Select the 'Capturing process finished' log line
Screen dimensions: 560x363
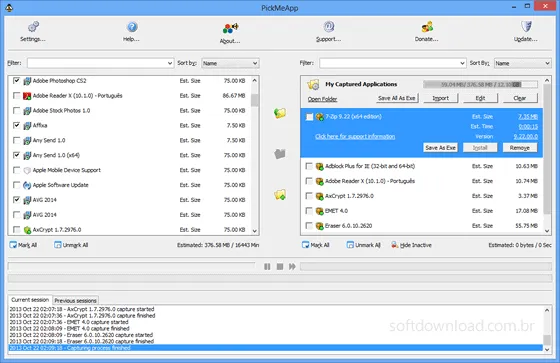275,348
